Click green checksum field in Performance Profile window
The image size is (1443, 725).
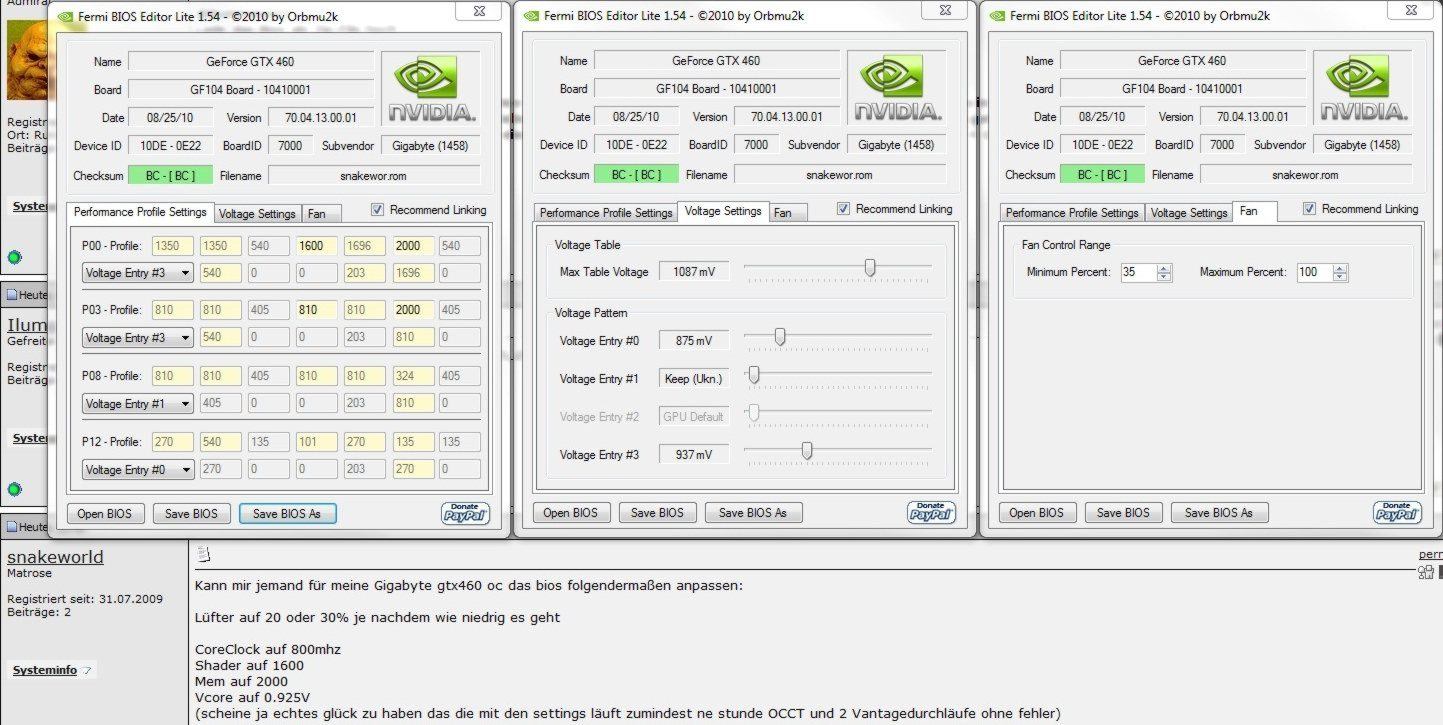(x=170, y=176)
